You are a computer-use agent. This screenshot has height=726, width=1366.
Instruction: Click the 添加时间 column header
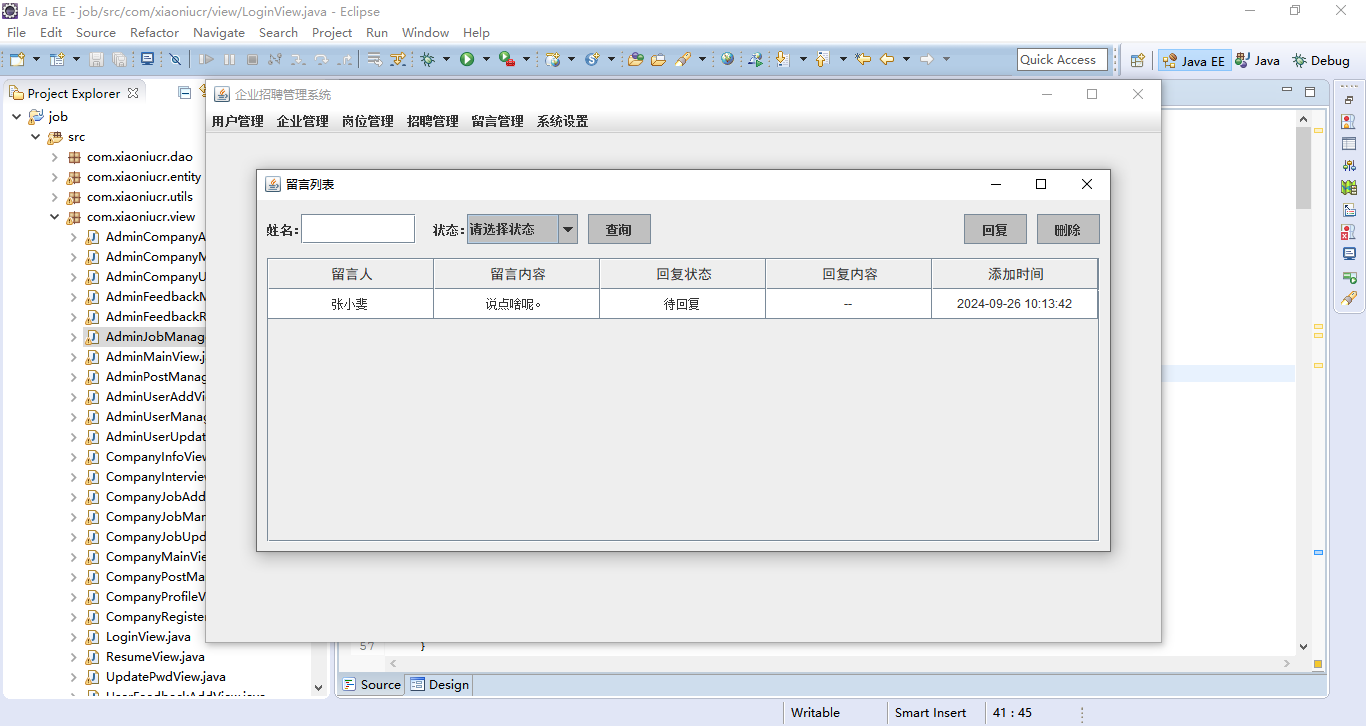pos(1015,274)
